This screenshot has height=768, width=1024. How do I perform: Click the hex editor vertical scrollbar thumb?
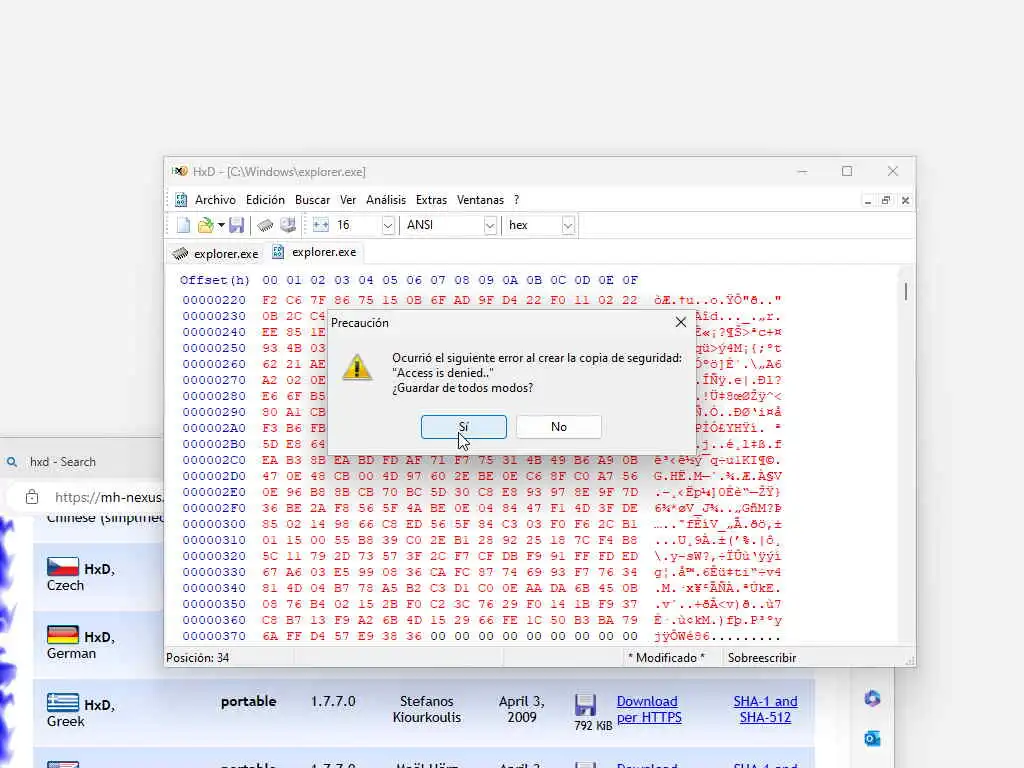[x=906, y=291]
